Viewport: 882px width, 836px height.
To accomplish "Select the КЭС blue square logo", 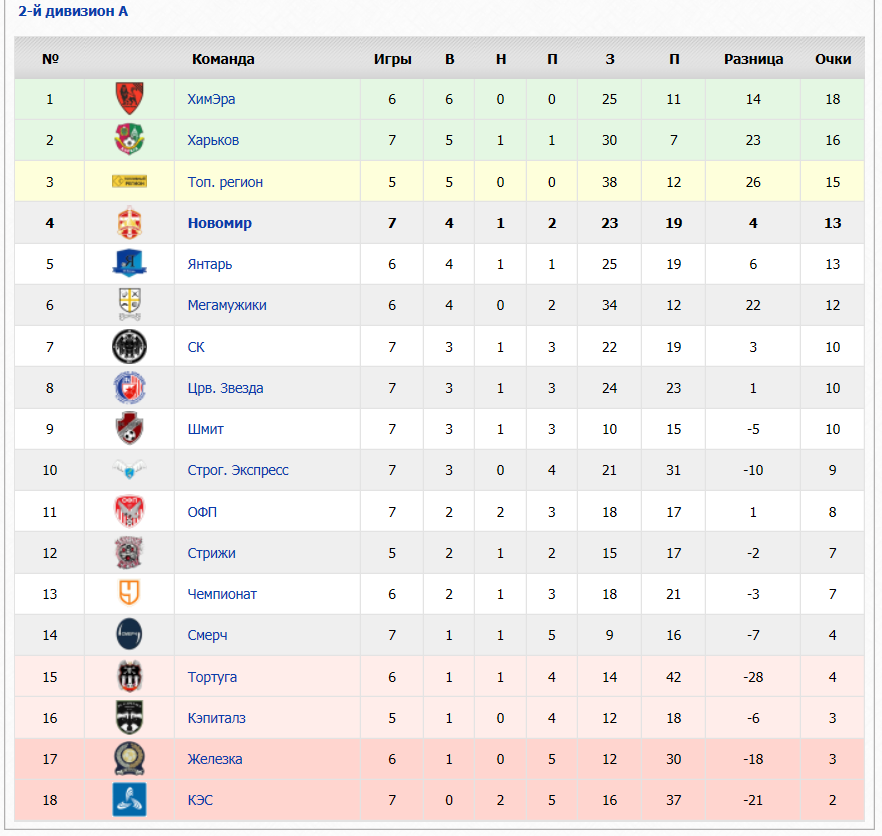I will click(x=129, y=799).
